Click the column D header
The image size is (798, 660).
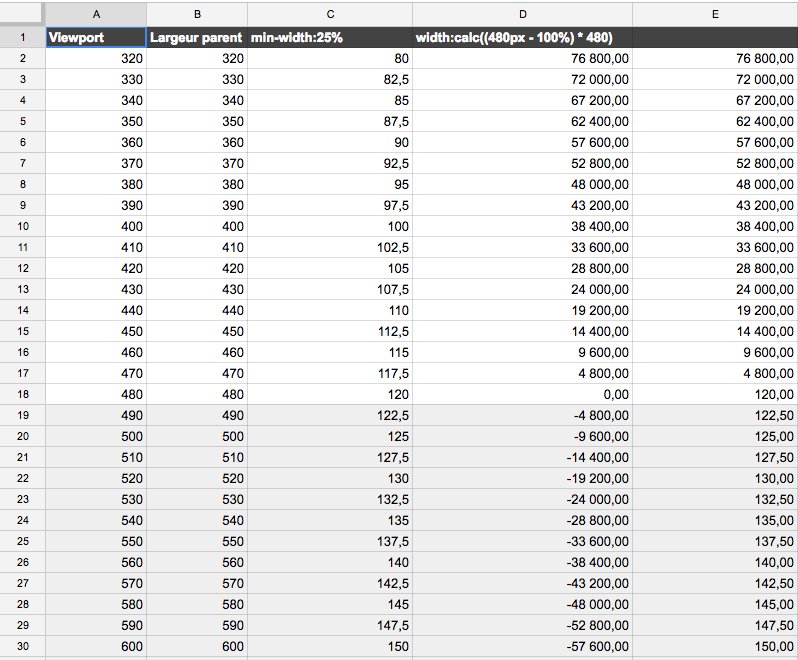coord(523,14)
